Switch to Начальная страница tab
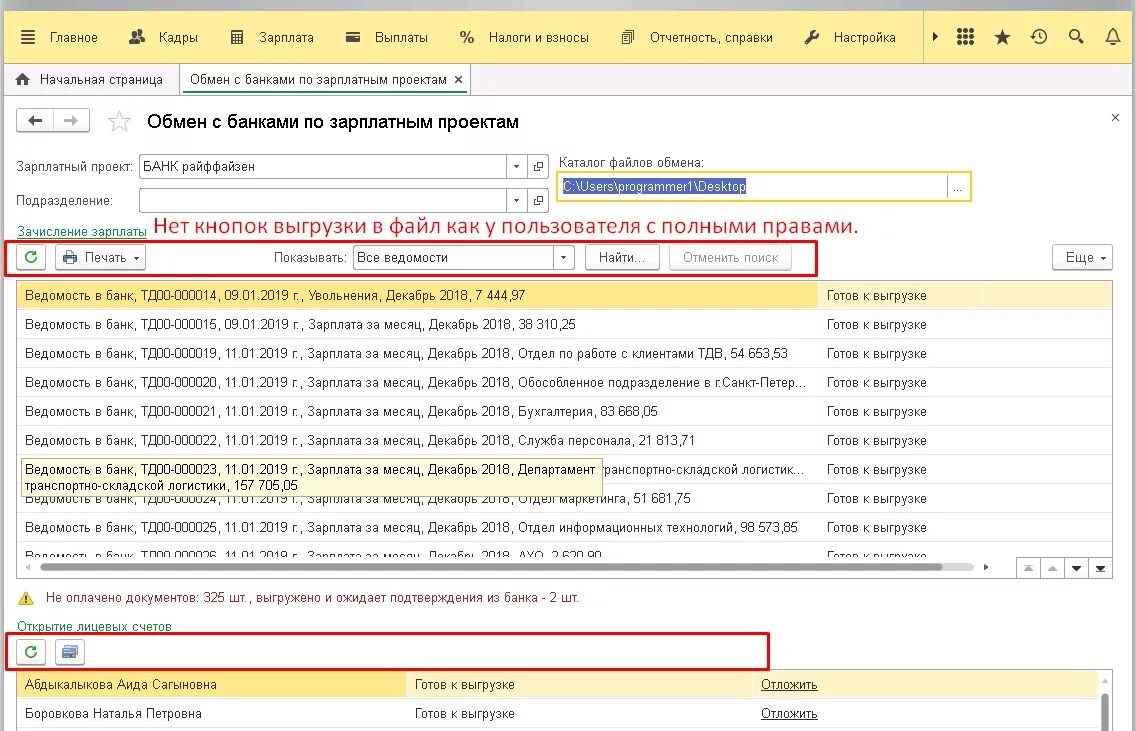The image size is (1136, 731). (x=89, y=80)
